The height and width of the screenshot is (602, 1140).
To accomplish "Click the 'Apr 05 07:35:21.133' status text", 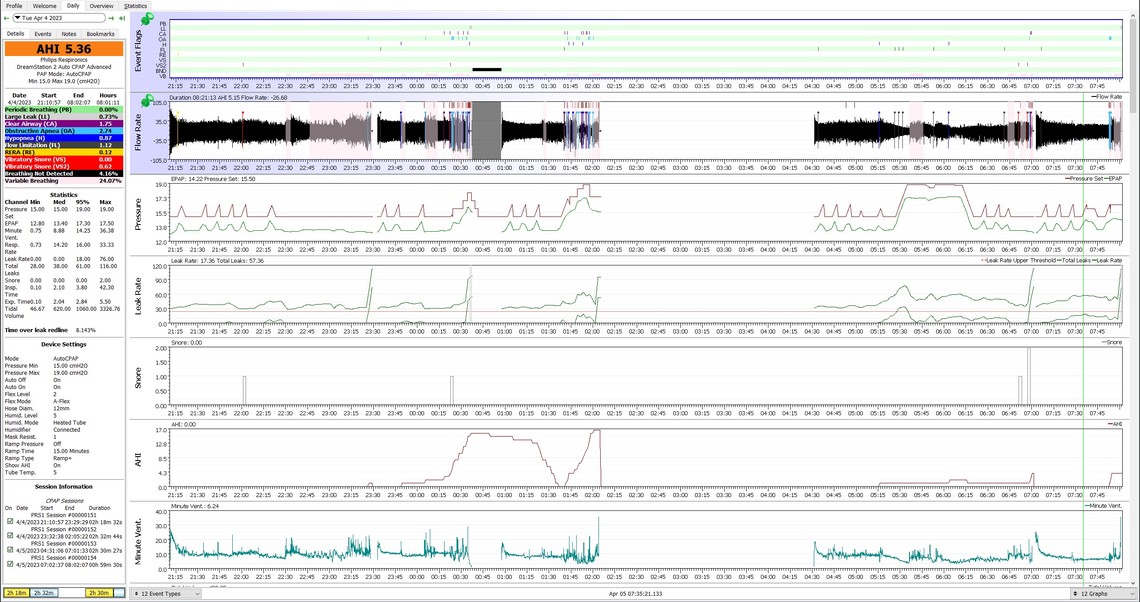I will [x=635, y=594].
